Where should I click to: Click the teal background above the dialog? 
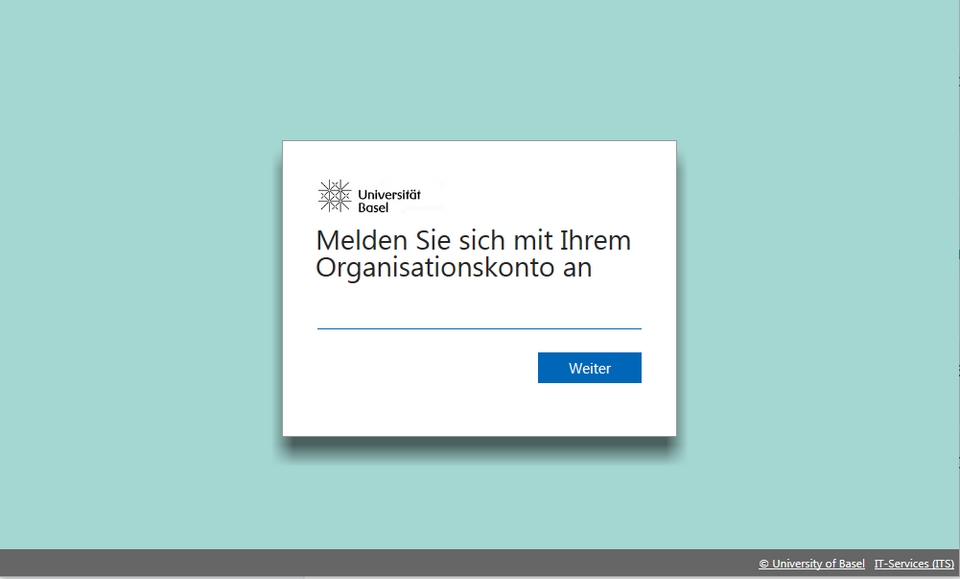tap(479, 70)
